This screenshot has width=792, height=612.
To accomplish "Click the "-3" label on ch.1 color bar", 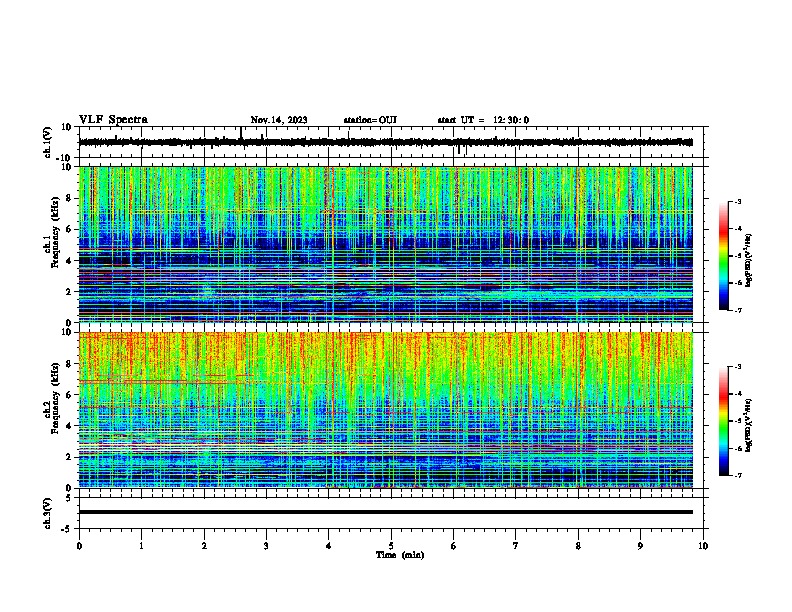I will pyautogui.click(x=737, y=202).
